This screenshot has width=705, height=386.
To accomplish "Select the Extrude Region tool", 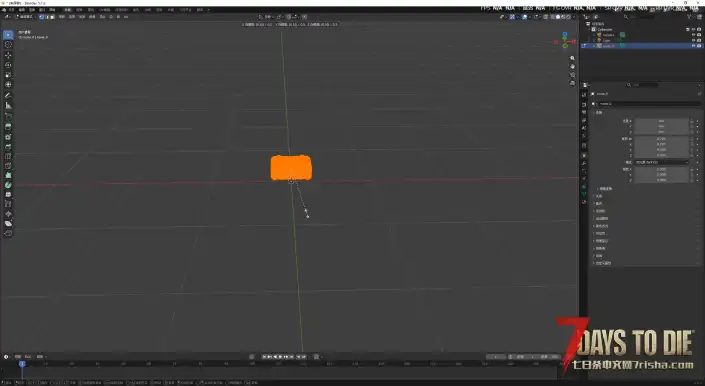I will [8, 127].
